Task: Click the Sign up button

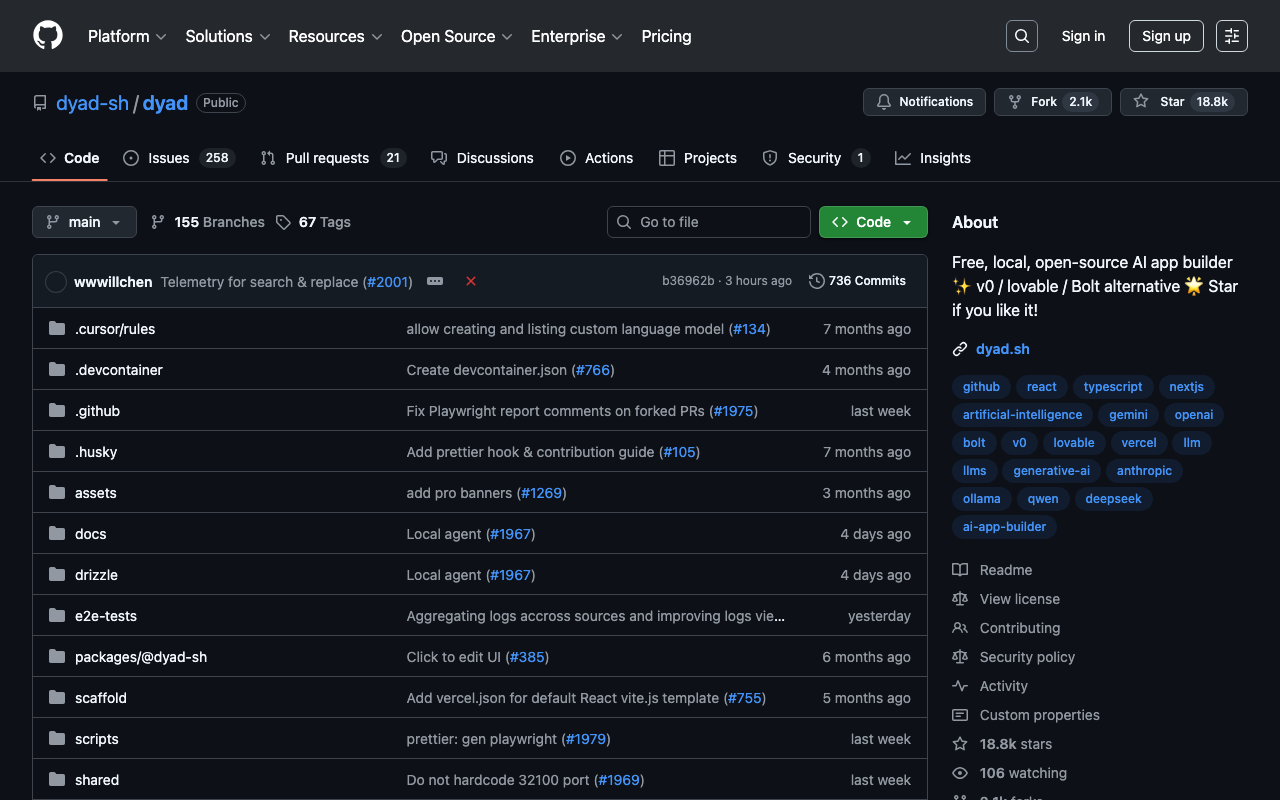Action: click(1166, 36)
